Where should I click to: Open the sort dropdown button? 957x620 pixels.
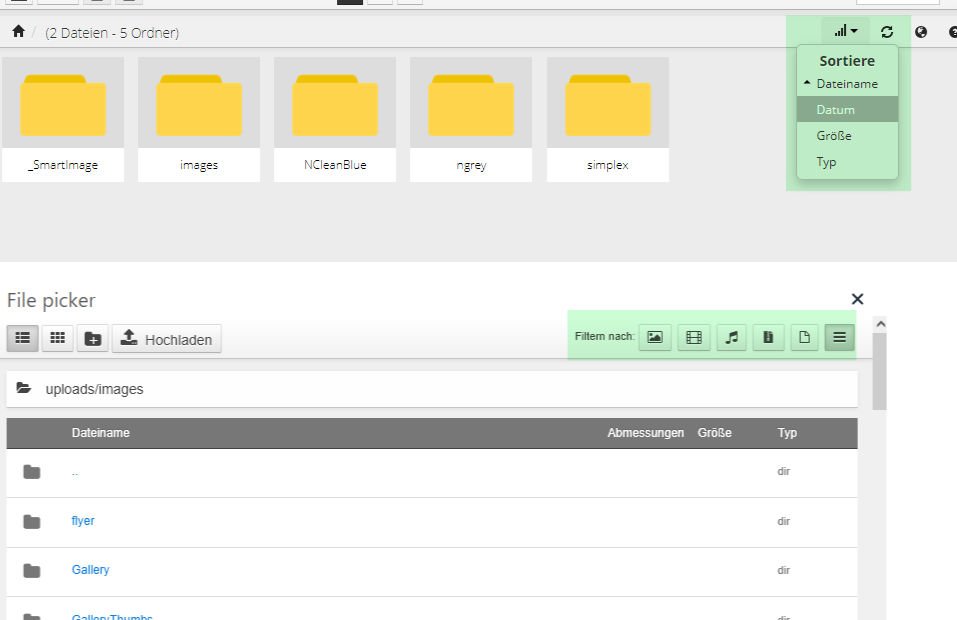(846, 32)
